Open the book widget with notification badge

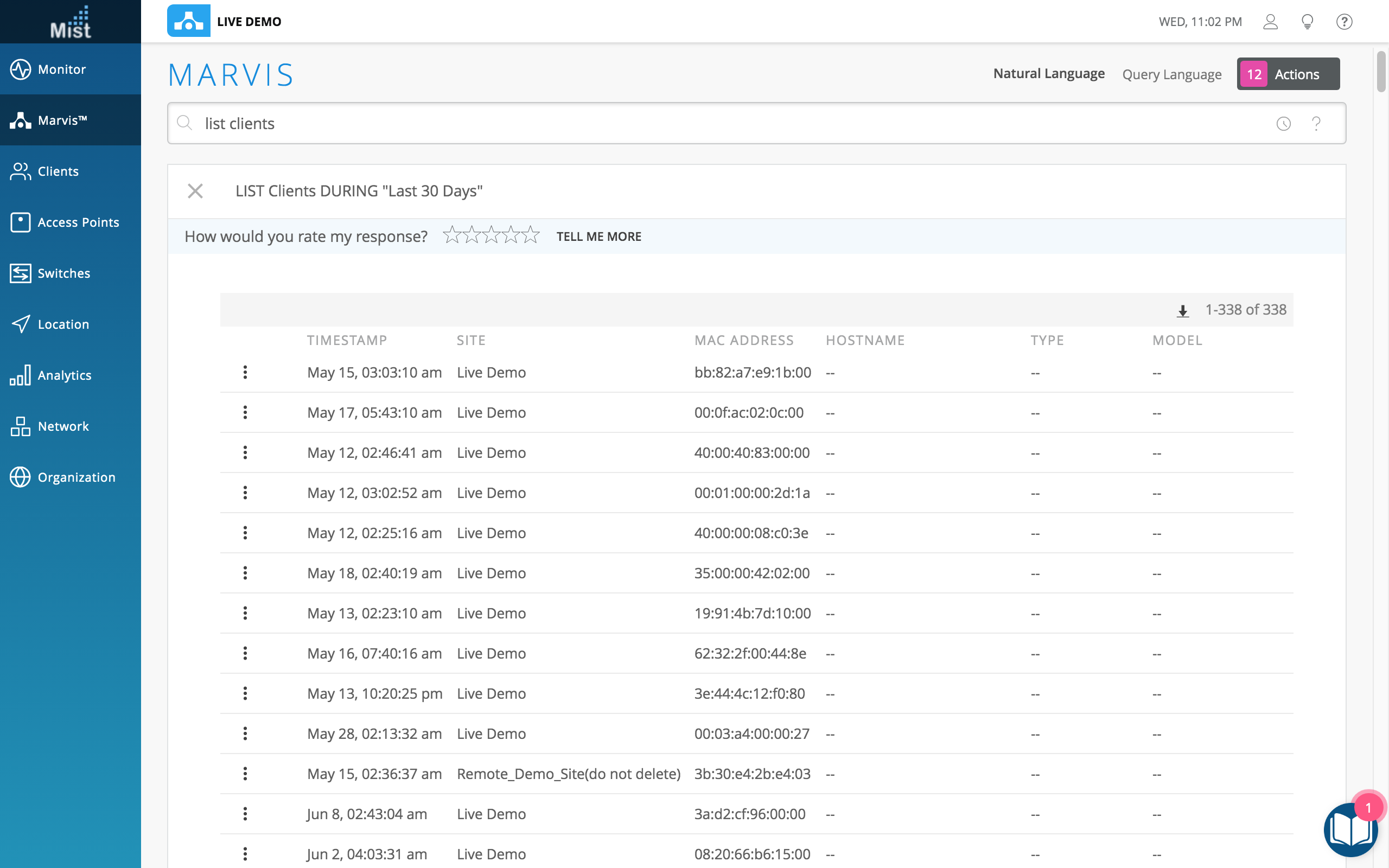point(1350,829)
